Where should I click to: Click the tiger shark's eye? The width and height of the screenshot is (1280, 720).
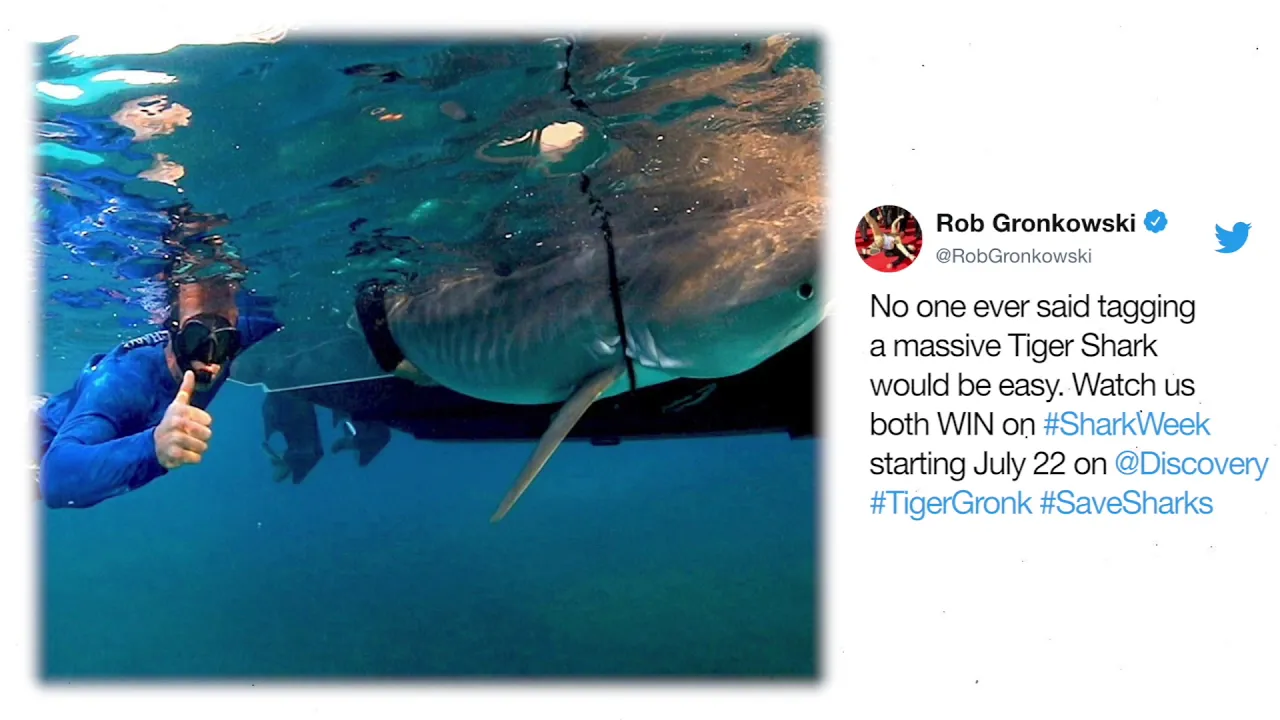[805, 291]
